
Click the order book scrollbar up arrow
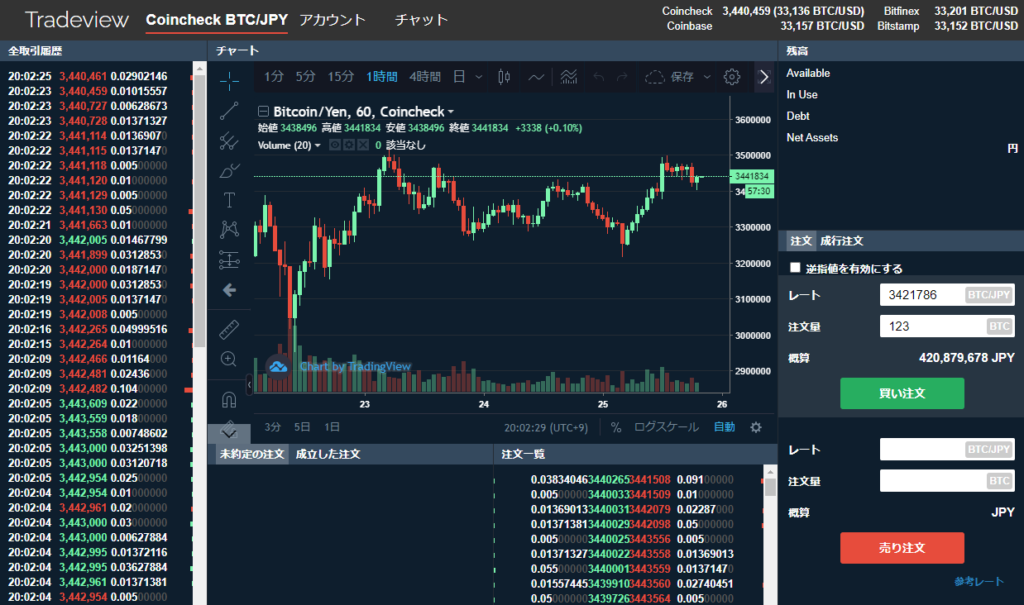point(770,471)
